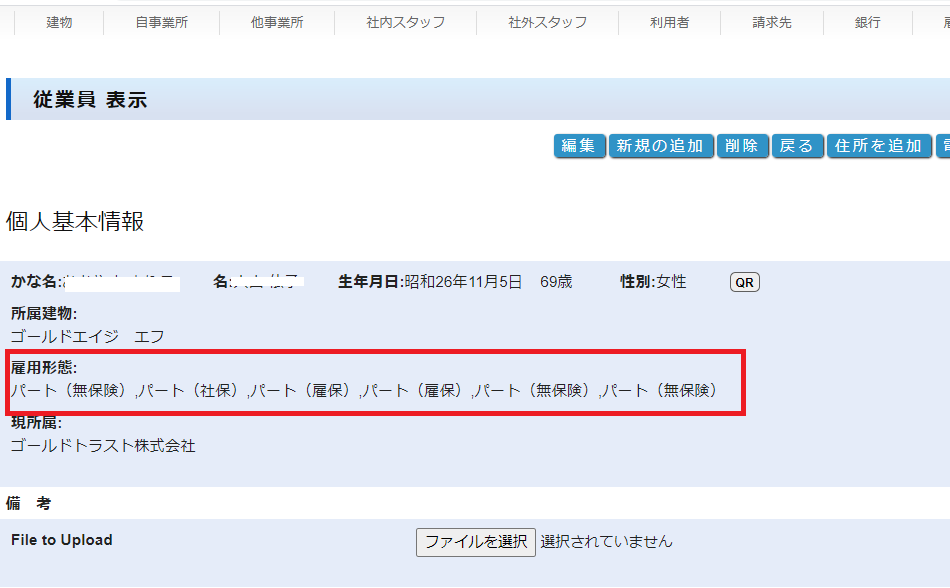This screenshot has height=588, width=950.
Task: Click the 従業員 表示 page heading
Action: tap(90, 100)
